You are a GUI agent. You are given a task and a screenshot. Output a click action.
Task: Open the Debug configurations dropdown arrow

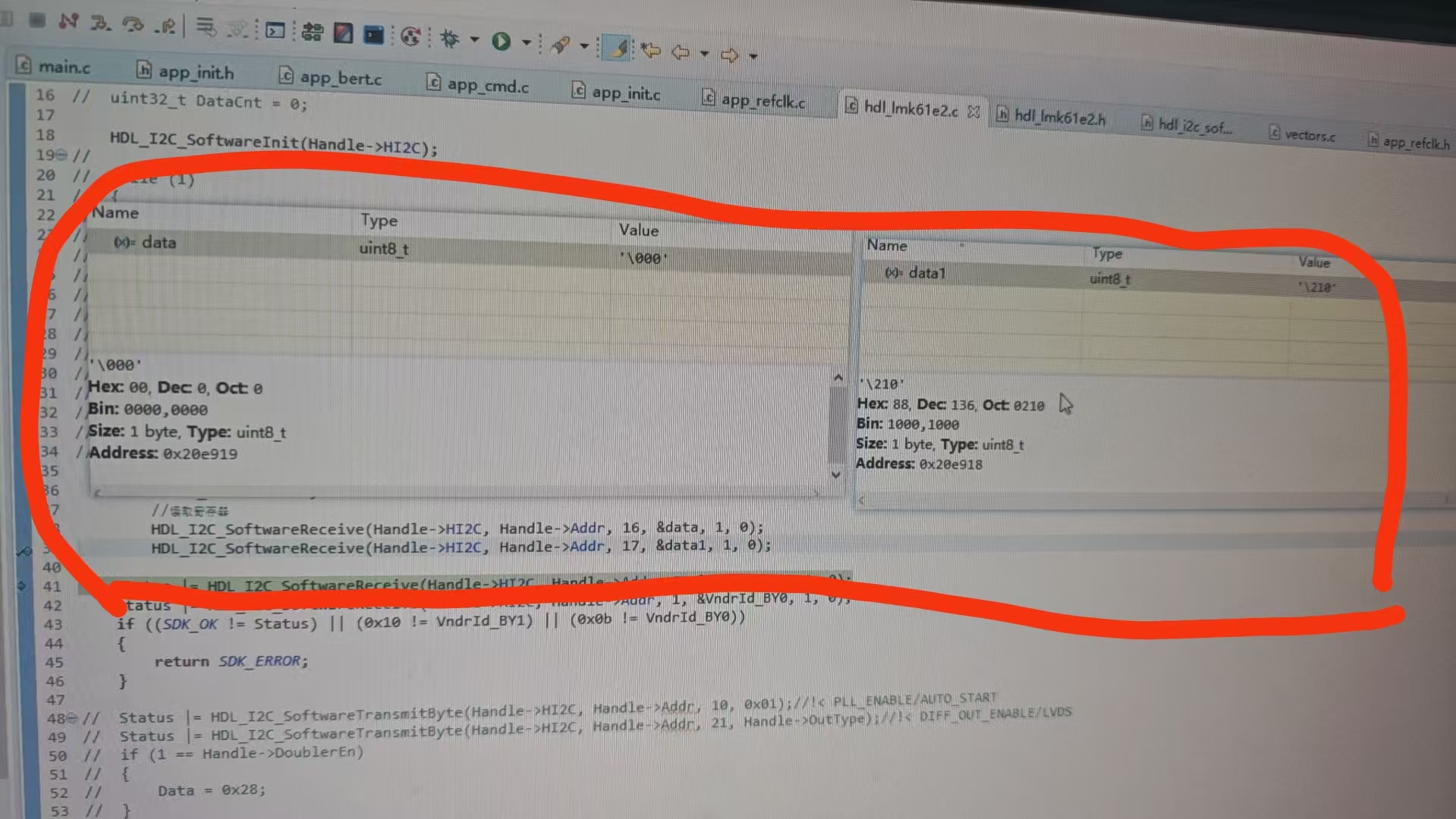tap(475, 39)
